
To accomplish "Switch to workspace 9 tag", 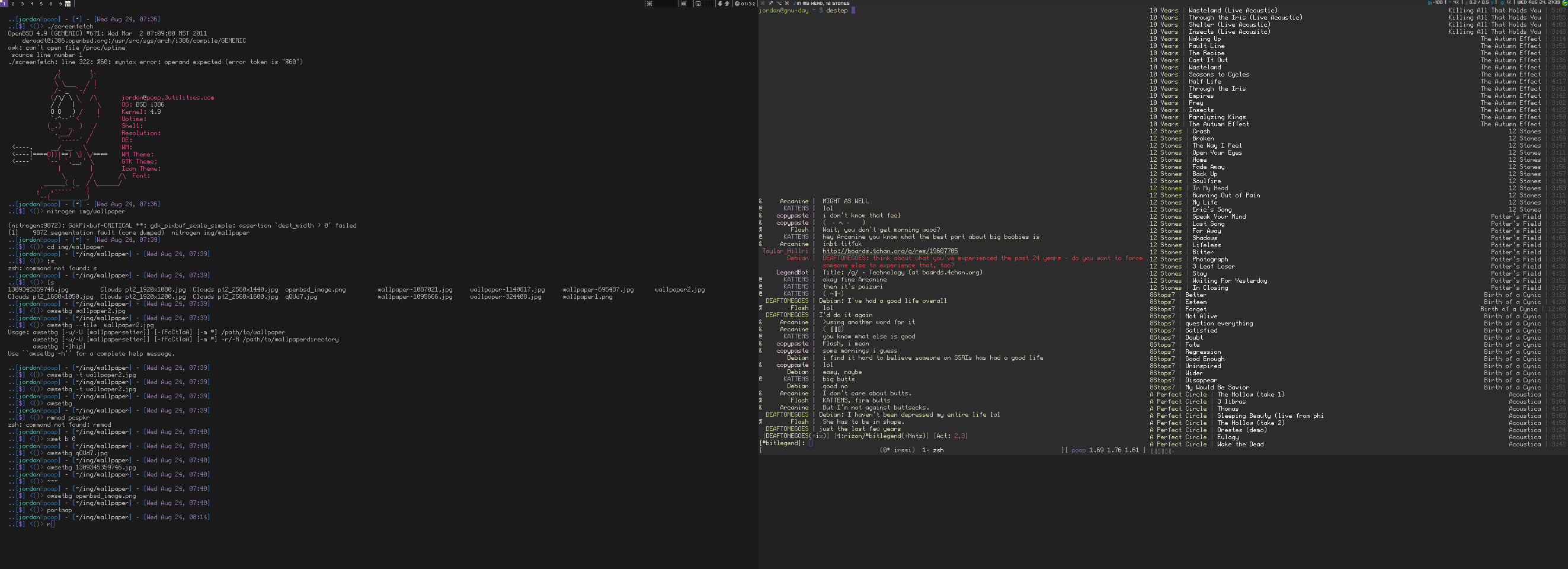I will pos(60,3).
